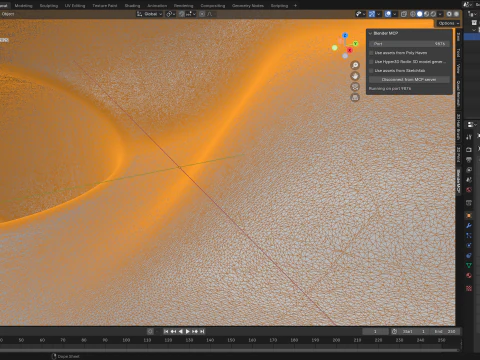The width and height of the screenshot is (480, 360).
Task: Open the Rendering workspace tab
Action: tap(183, 6)
